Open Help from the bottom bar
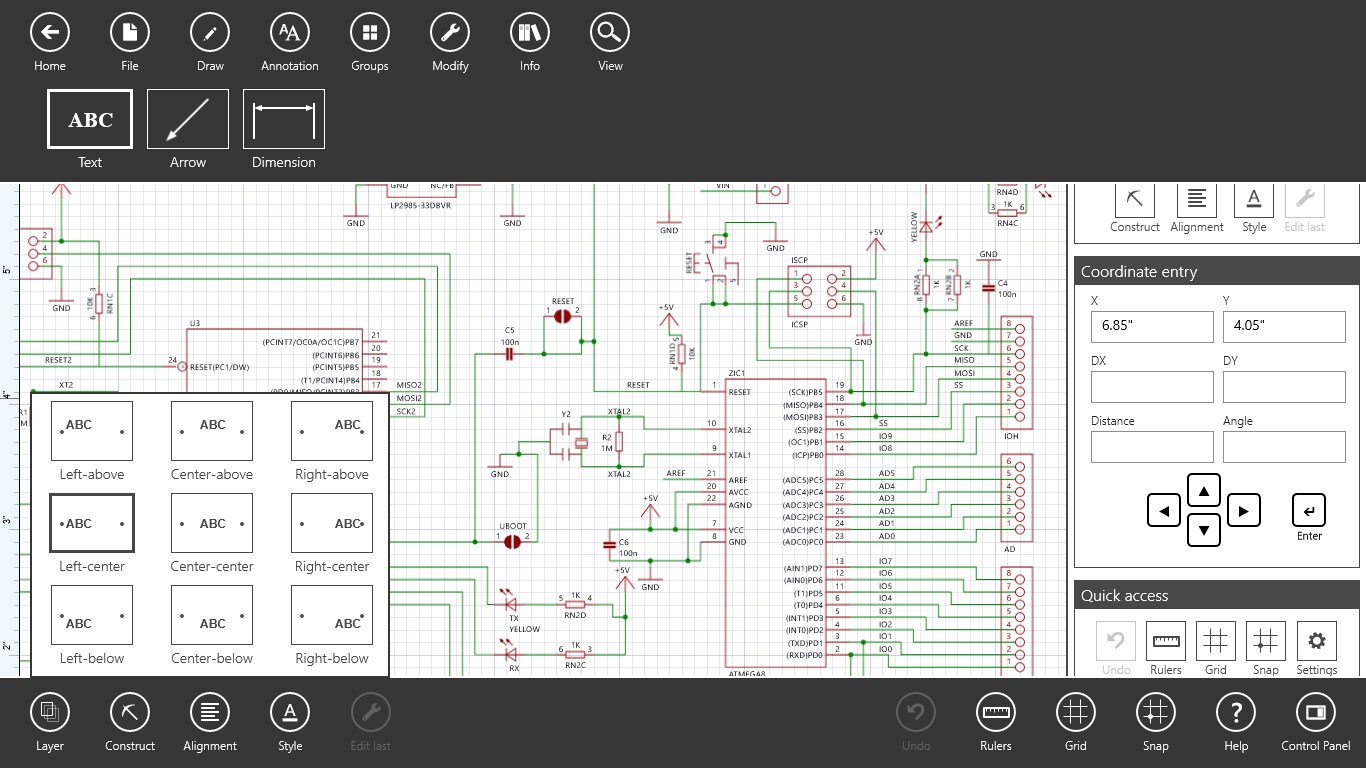The height and width of the screenshot is (768, 1366). pyautogui.click(x=1235, y=714)
